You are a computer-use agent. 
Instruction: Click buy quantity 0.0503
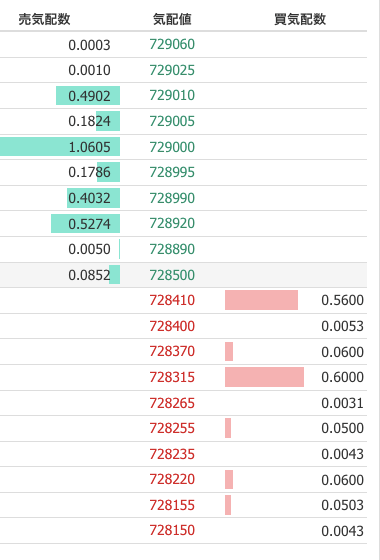coord(342,505)
